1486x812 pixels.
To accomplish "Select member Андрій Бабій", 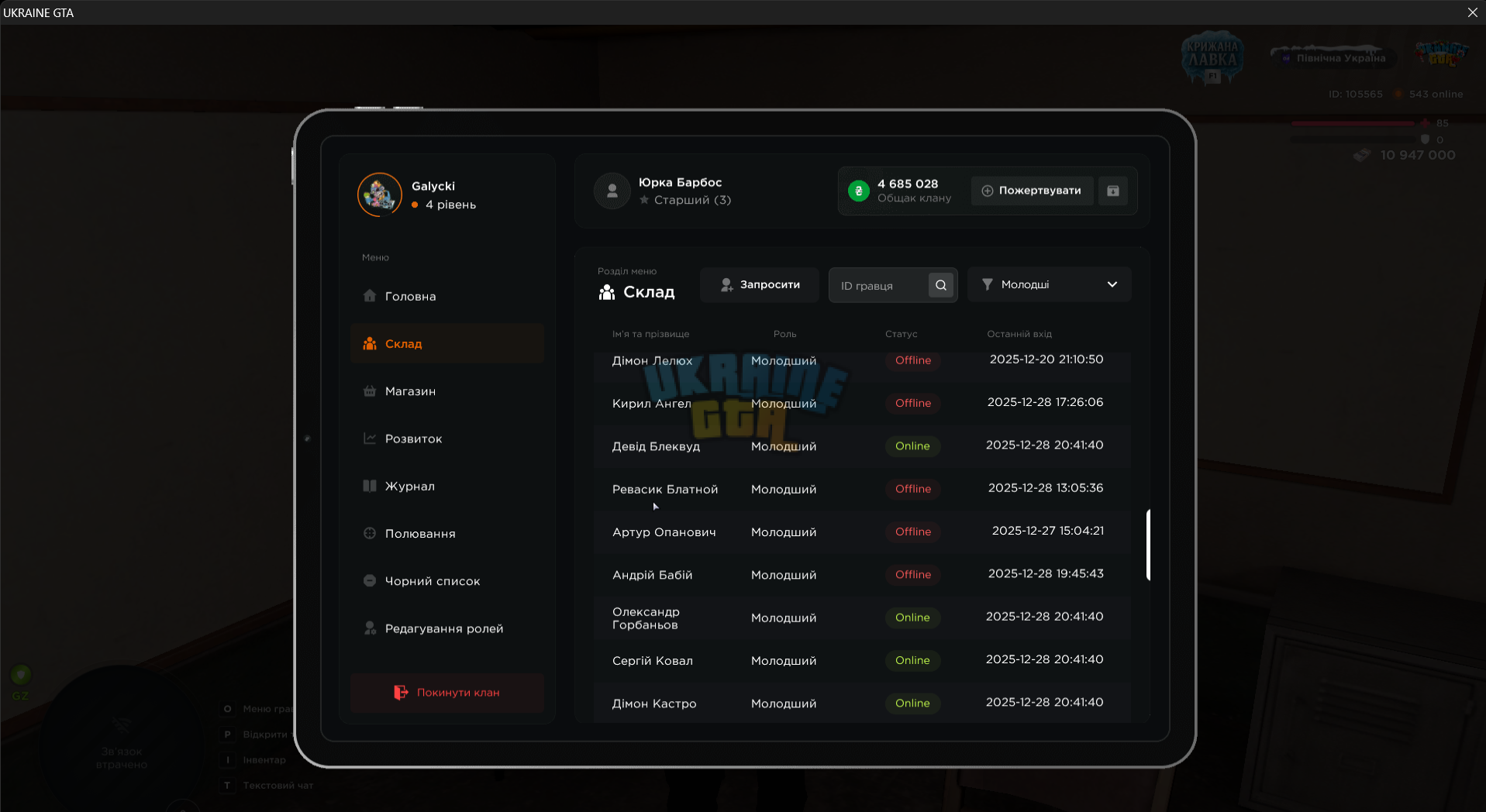I will point(862,574).
